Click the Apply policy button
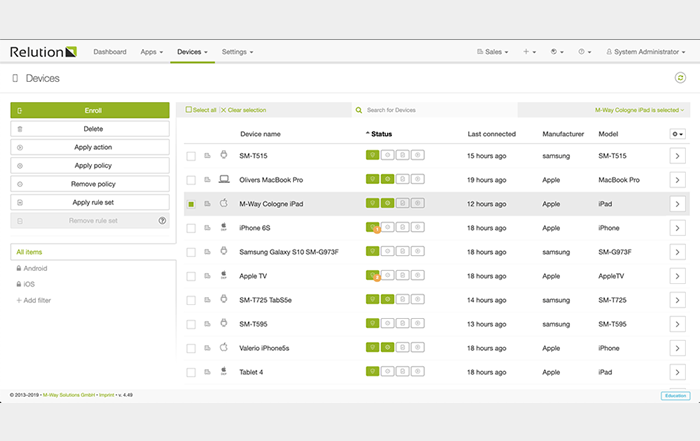 pyautogui.click(x=90, y=165)
